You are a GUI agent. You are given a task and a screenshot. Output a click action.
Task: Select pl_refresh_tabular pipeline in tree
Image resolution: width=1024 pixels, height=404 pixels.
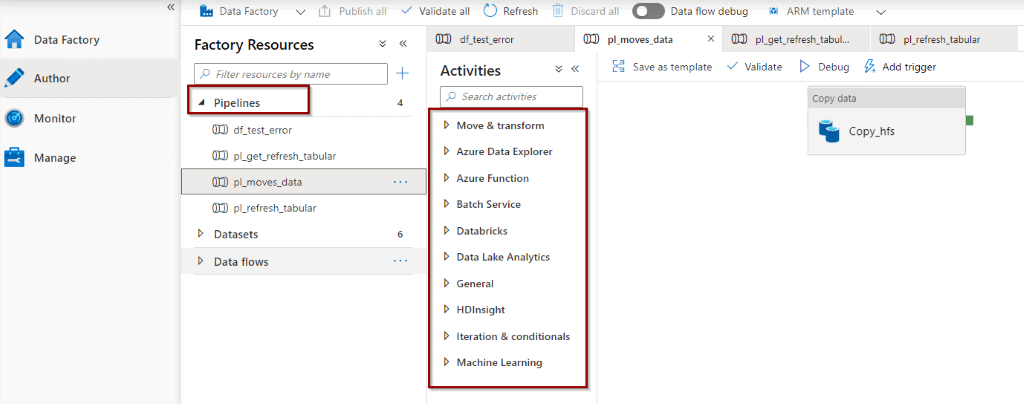[x=304, y=208]
